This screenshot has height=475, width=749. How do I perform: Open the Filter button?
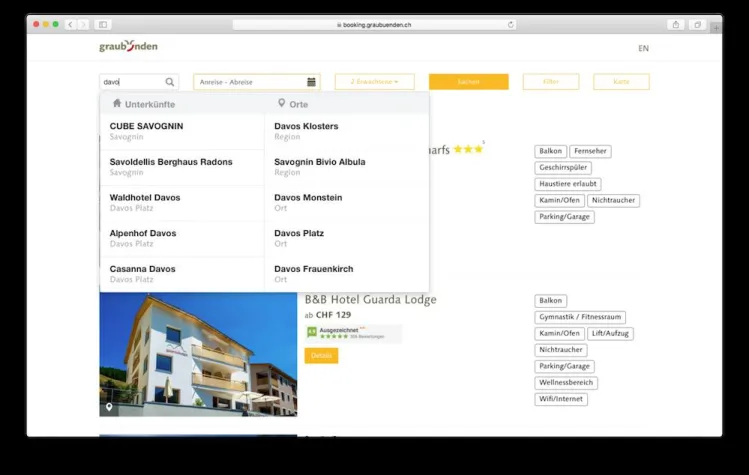(550, 82)
